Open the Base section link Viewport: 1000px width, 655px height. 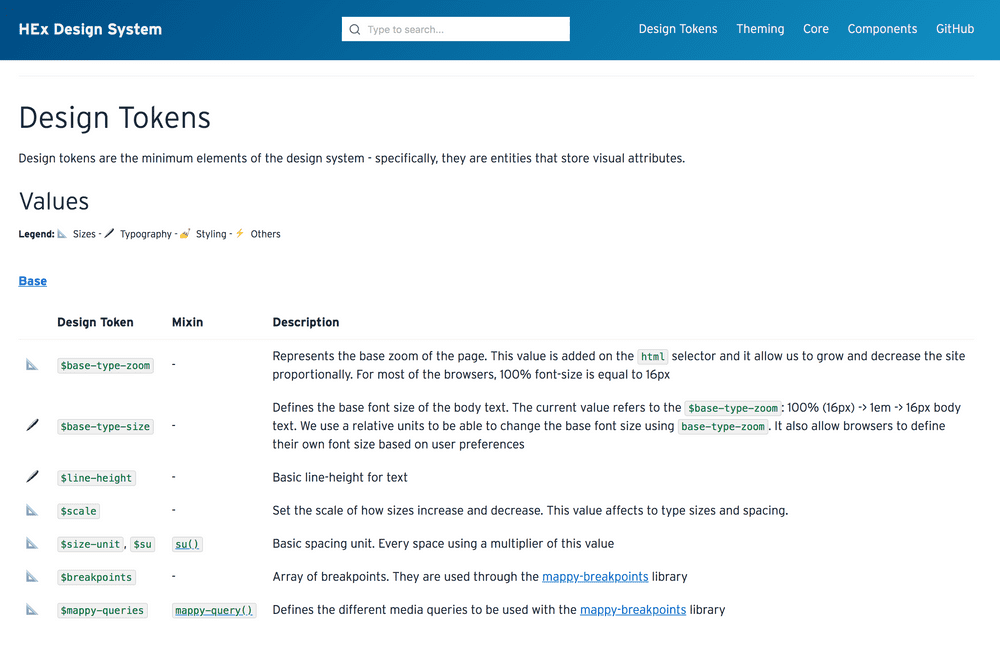(x=32, y=281)
